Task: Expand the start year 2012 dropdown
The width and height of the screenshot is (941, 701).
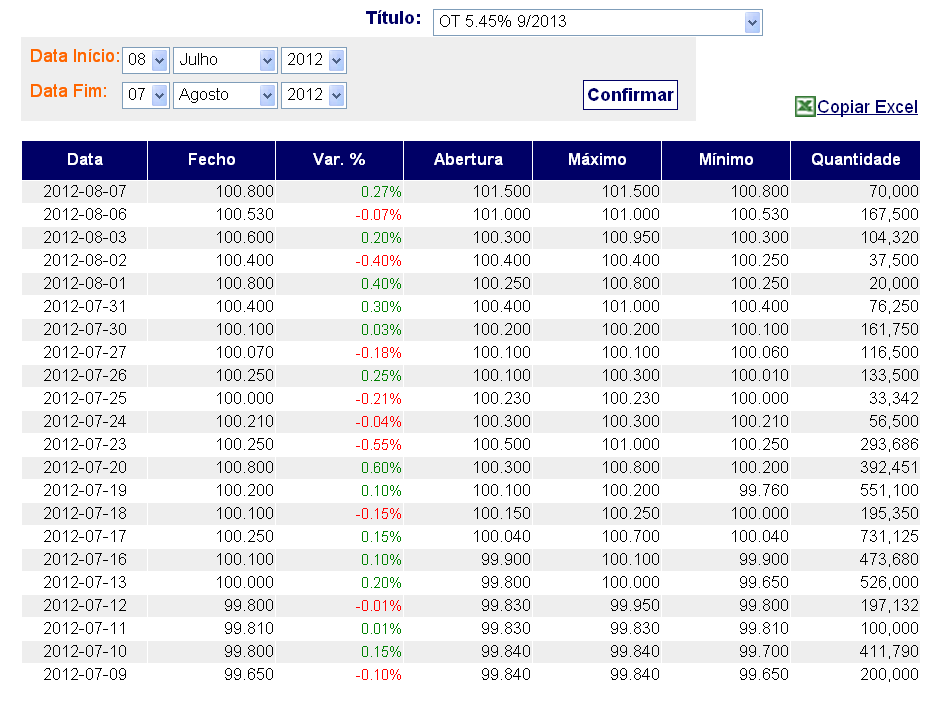Action: tap(314, 60)
